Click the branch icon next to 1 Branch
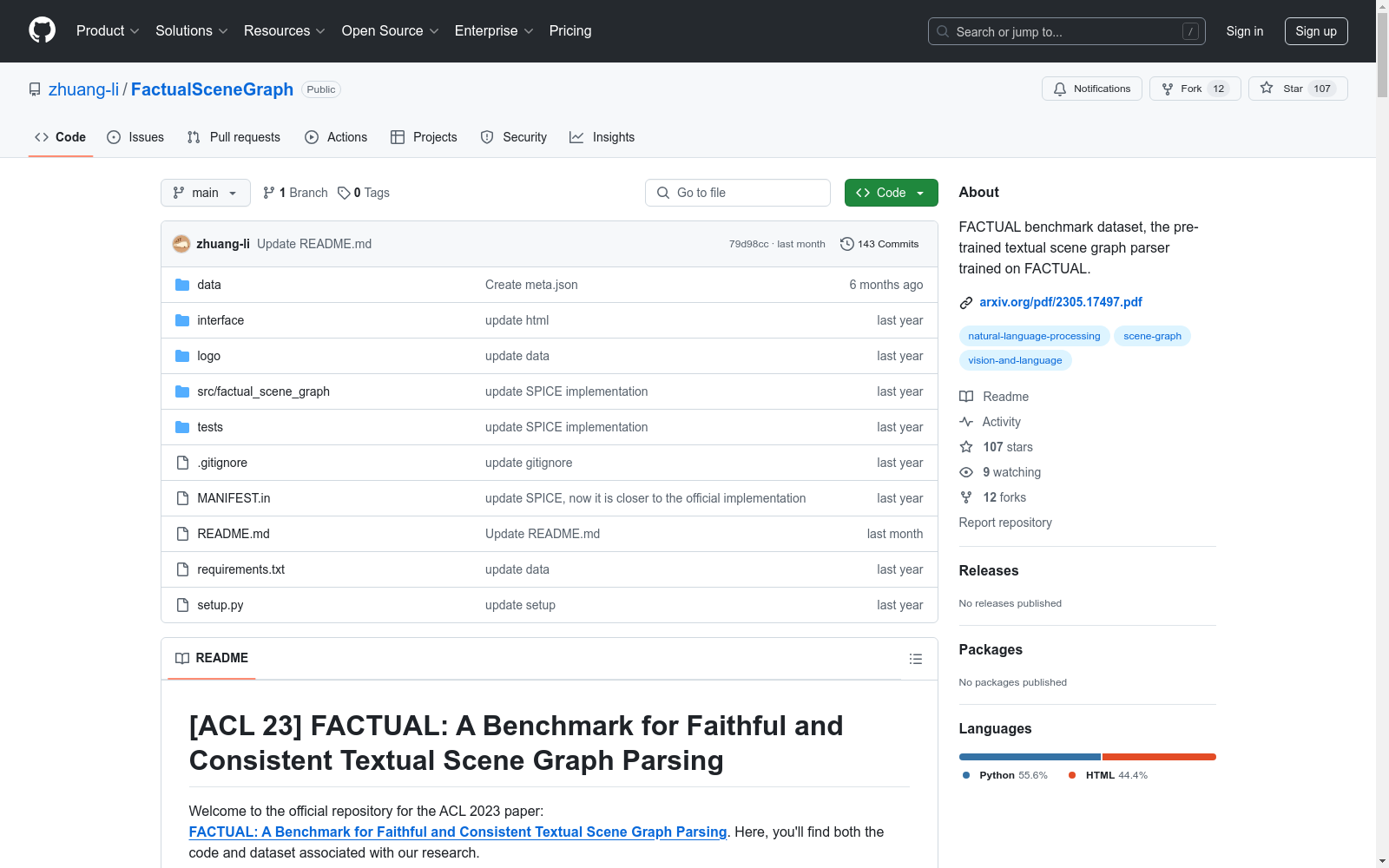Viewport: 1389px width, 868px height. tap(269, 193)
